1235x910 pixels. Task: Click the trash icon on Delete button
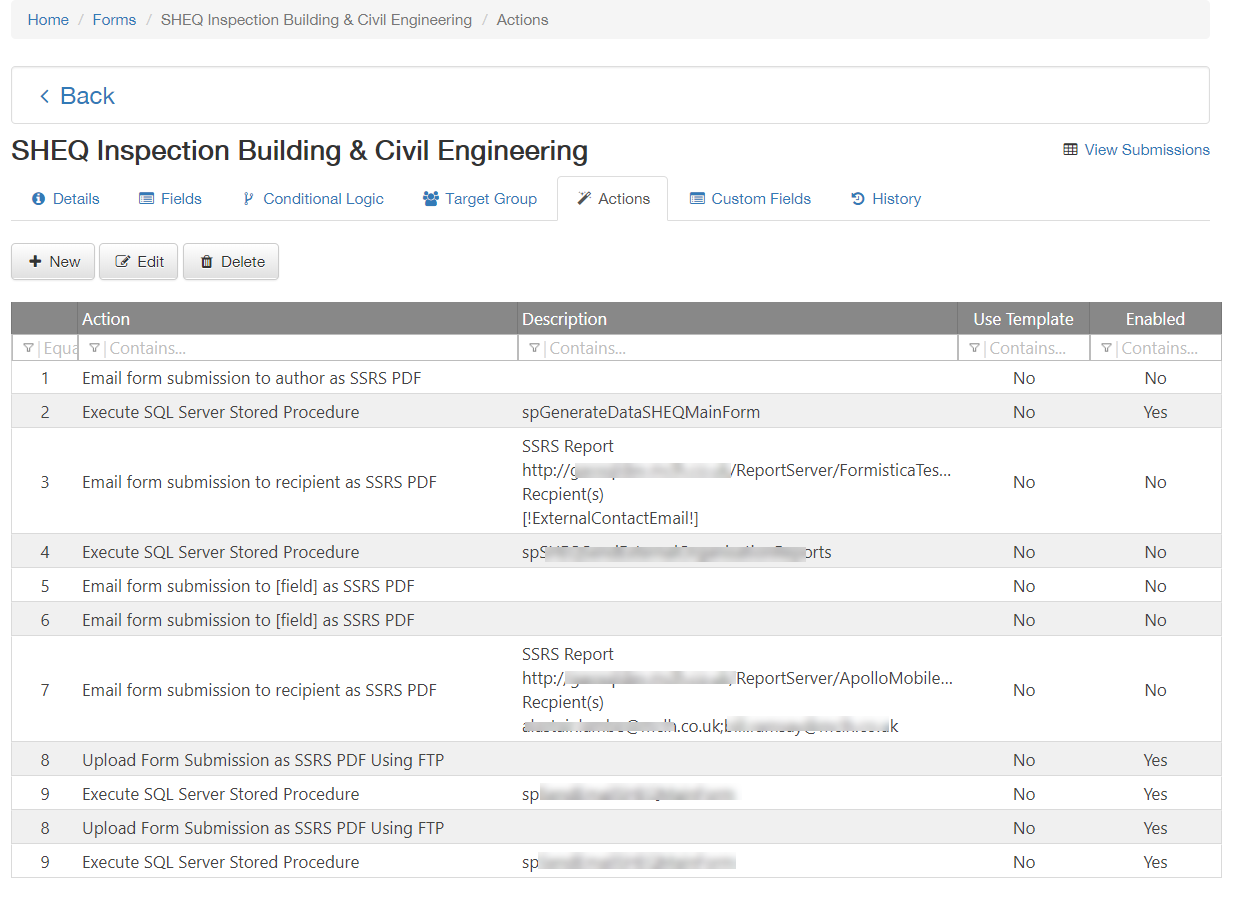click(x=207, y=262)
